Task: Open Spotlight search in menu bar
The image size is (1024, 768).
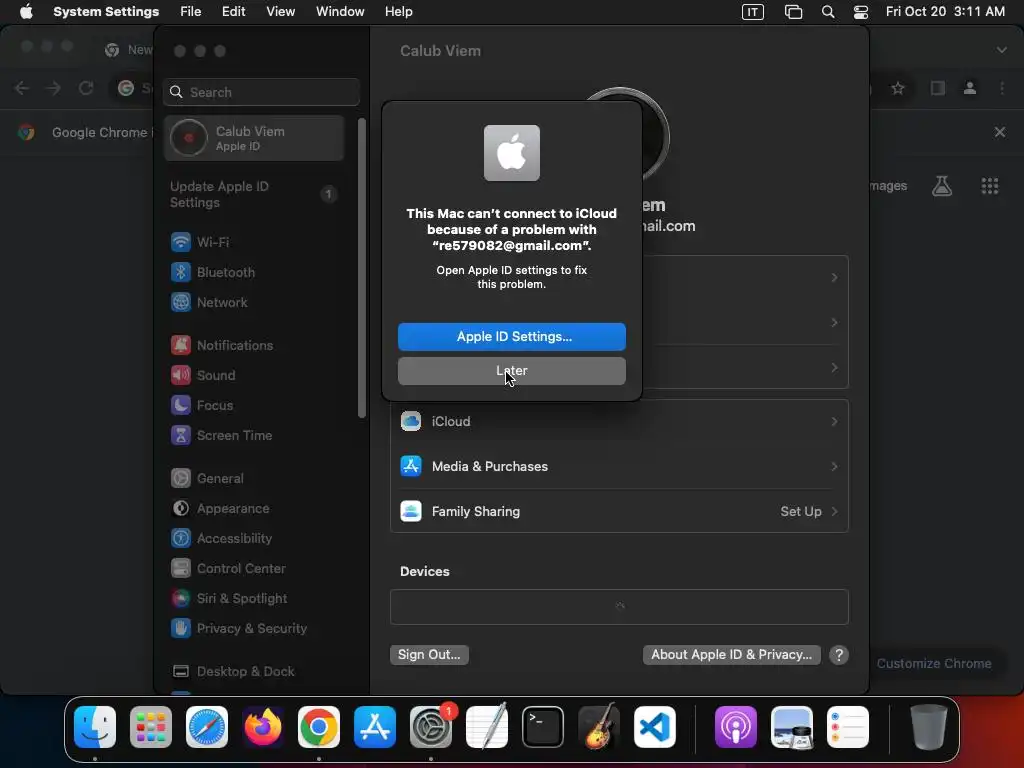Action: tap(827, 12)
